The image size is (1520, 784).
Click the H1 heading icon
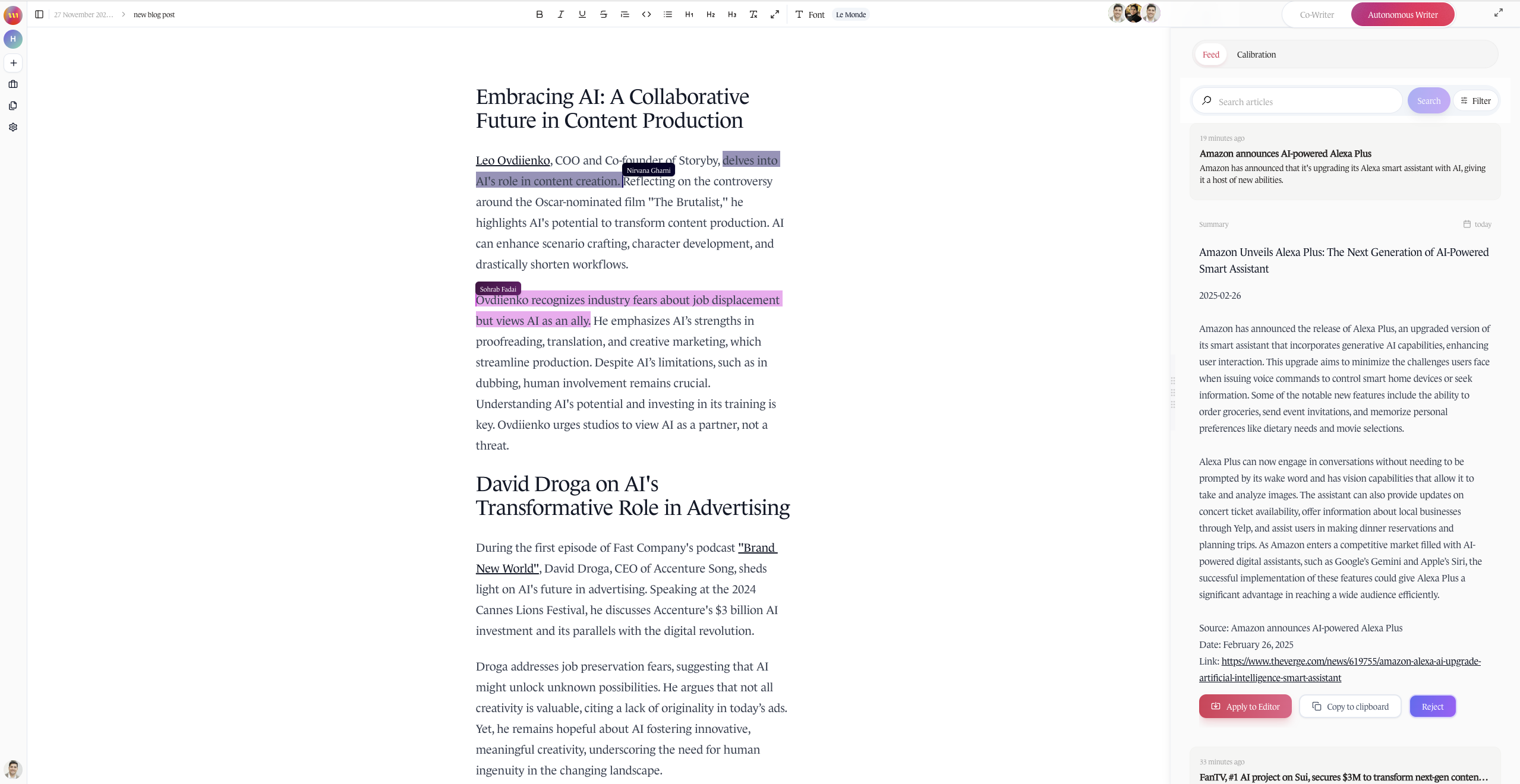[688, 14]
